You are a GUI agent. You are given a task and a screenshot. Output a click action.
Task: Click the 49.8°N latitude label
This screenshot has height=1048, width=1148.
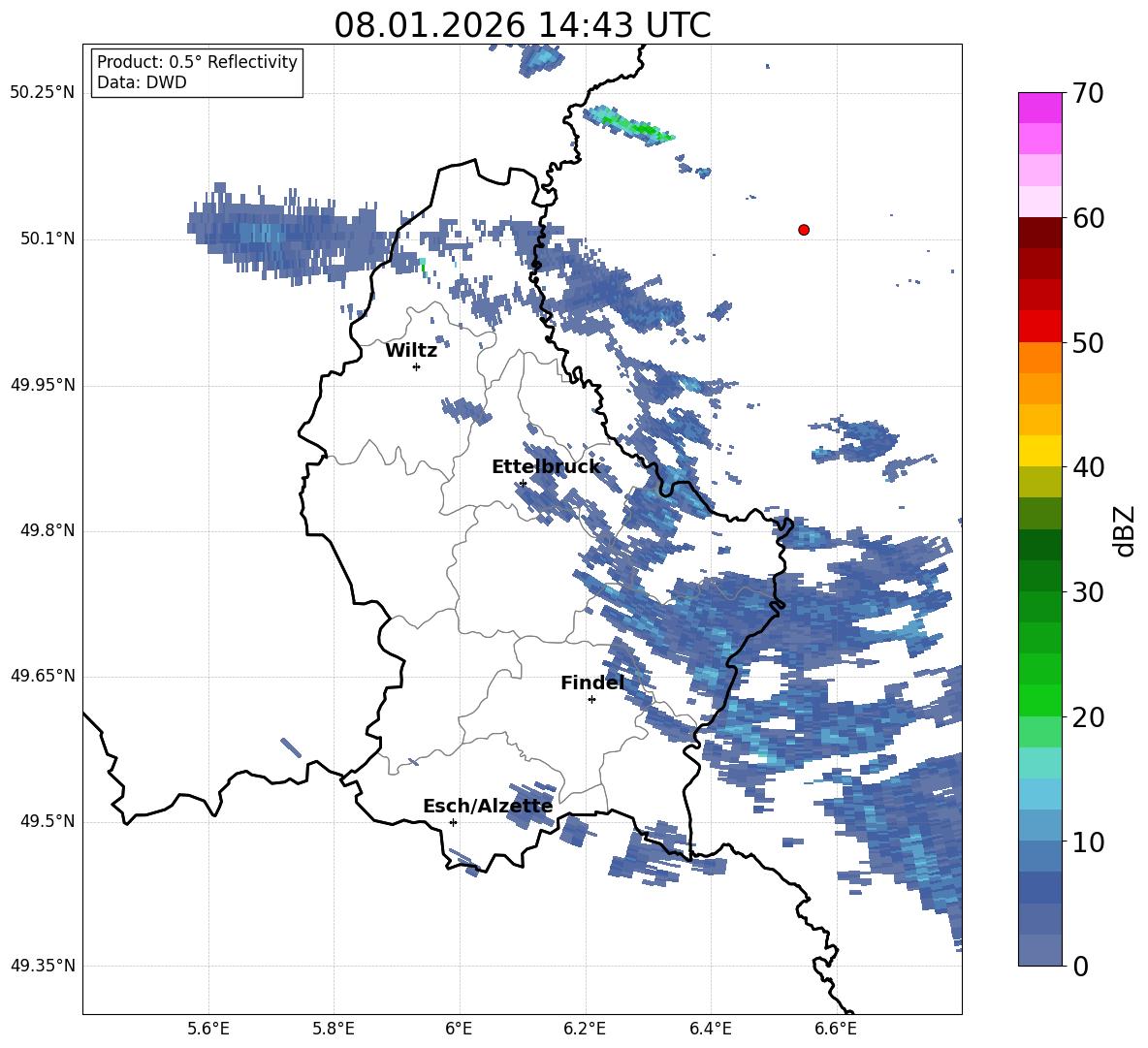(x=48, y=530)
